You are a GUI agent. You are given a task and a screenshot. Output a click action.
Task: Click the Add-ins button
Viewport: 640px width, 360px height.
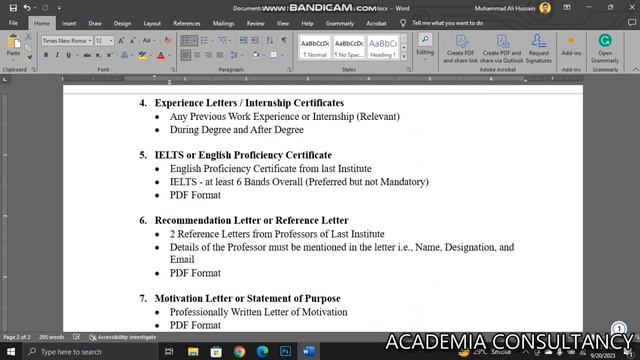571,46
